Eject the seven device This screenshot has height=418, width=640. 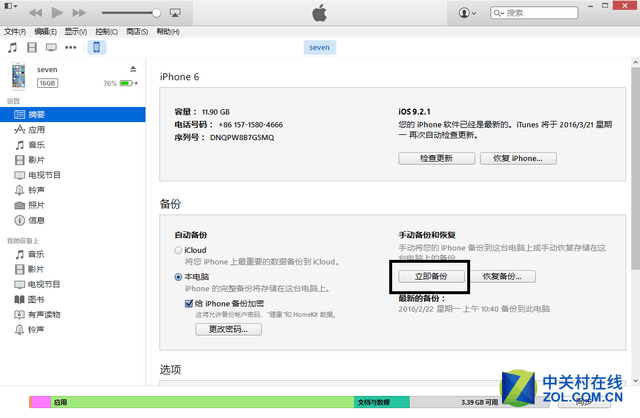point(133,69)
